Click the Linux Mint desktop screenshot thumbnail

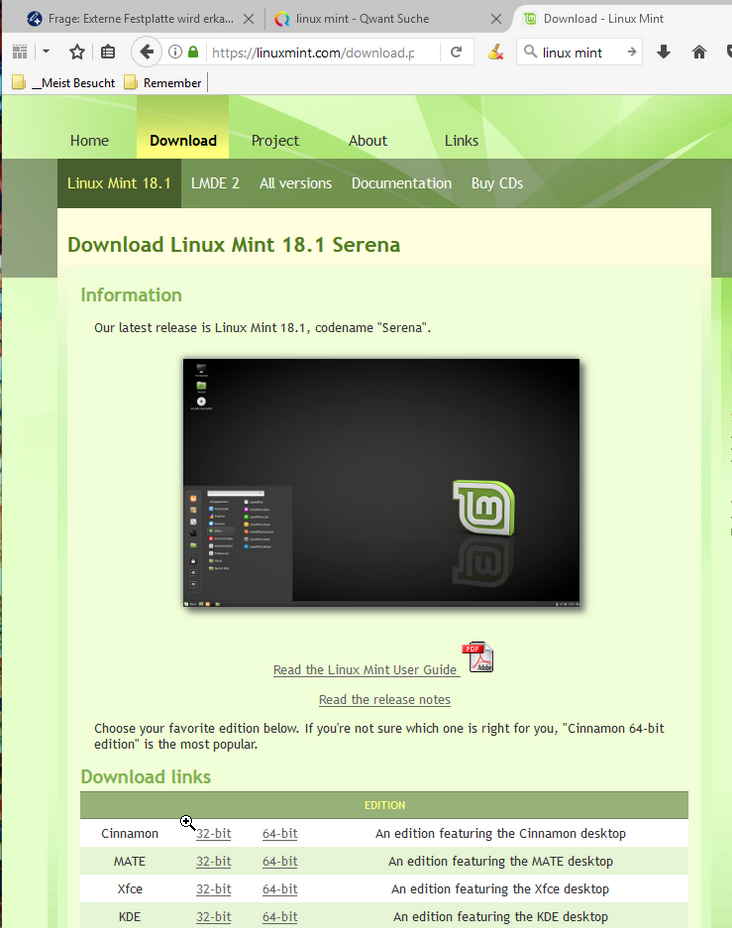coord(381,483)
